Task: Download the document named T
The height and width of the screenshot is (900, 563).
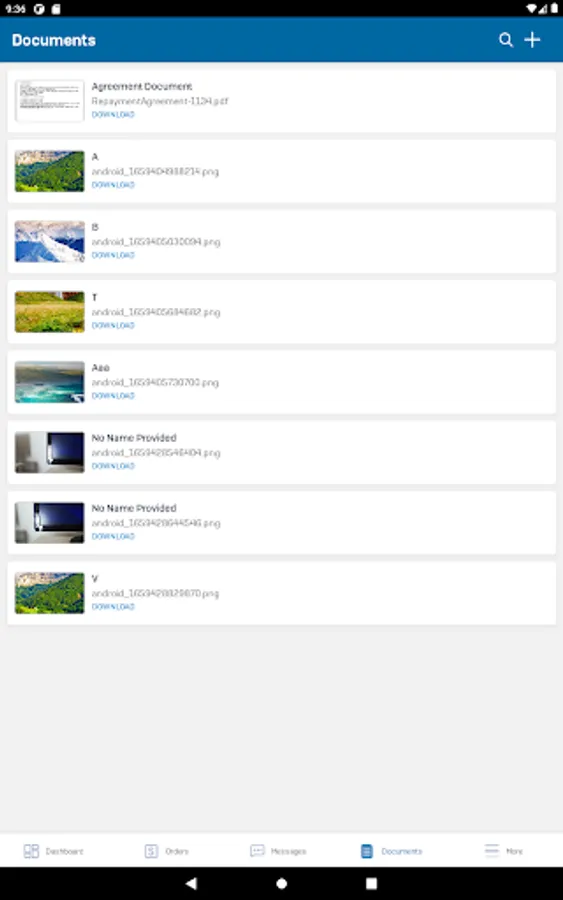Action: tap(113, 325)
